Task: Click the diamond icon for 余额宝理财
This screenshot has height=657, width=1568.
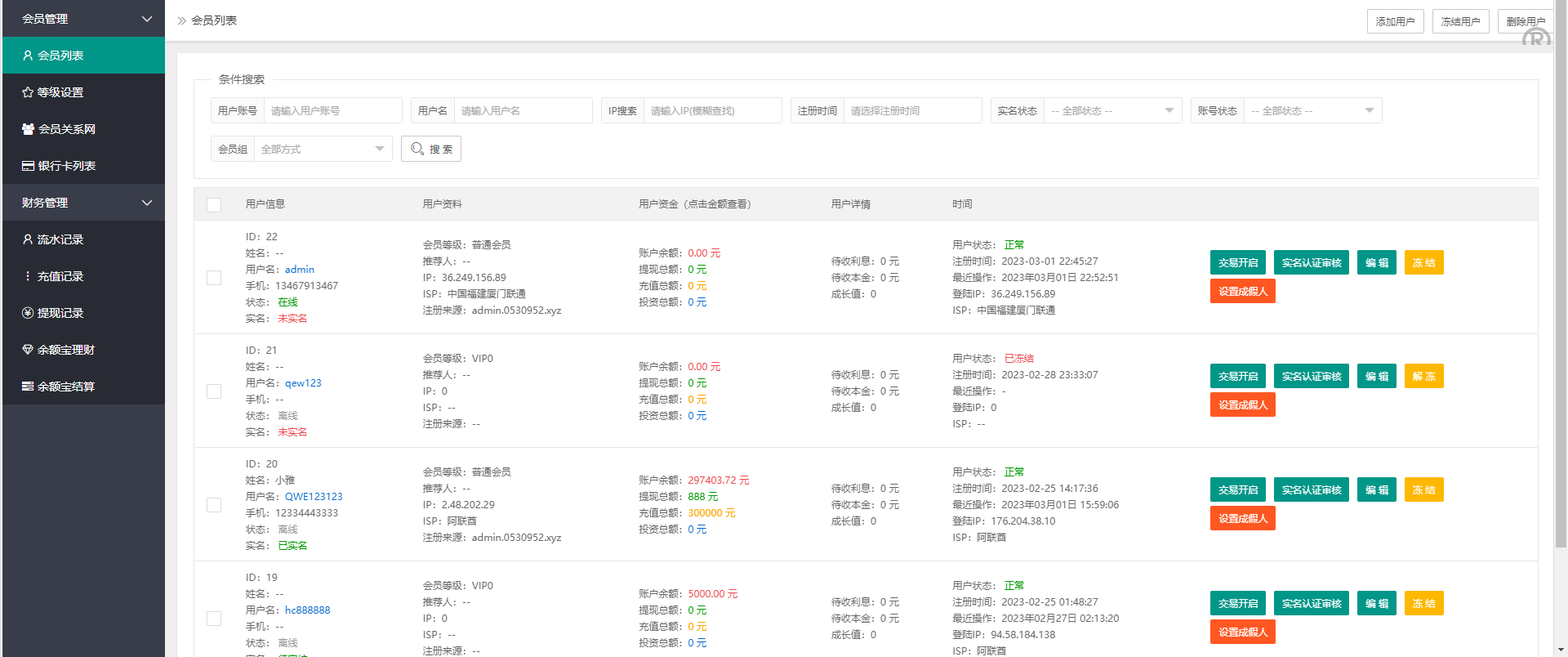Action: [28, 350]
